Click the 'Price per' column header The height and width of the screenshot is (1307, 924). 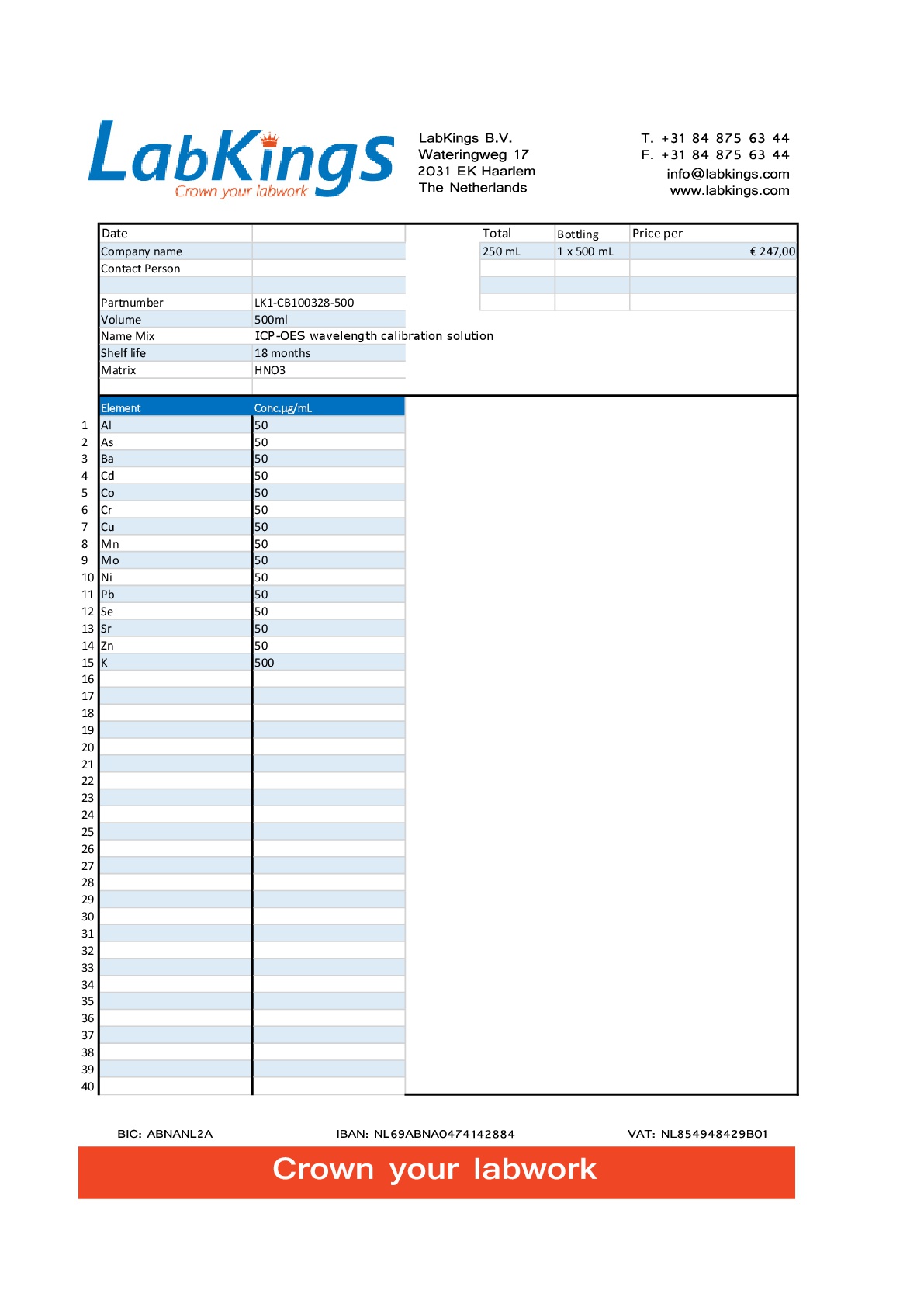657,234
